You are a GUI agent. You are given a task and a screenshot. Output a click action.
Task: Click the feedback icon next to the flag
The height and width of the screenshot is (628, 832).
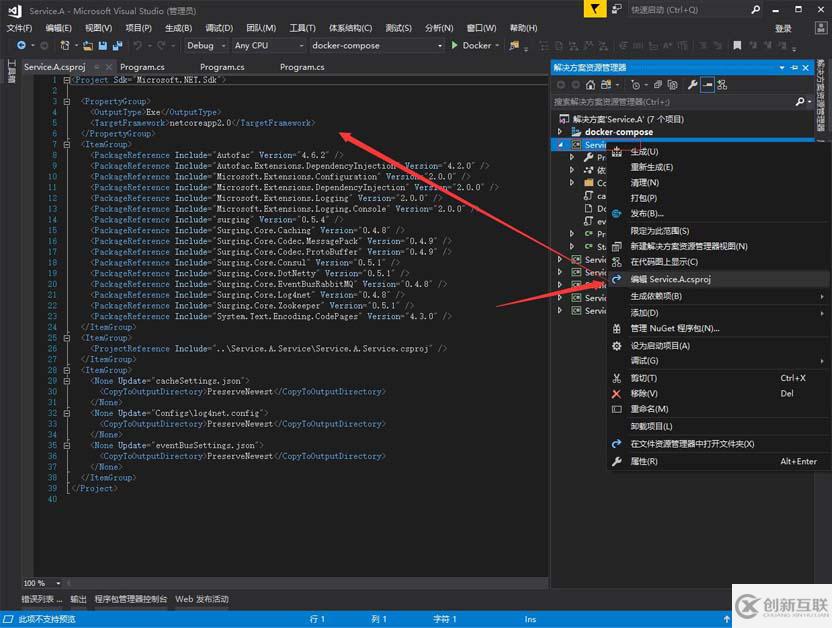tap(616, 9)
